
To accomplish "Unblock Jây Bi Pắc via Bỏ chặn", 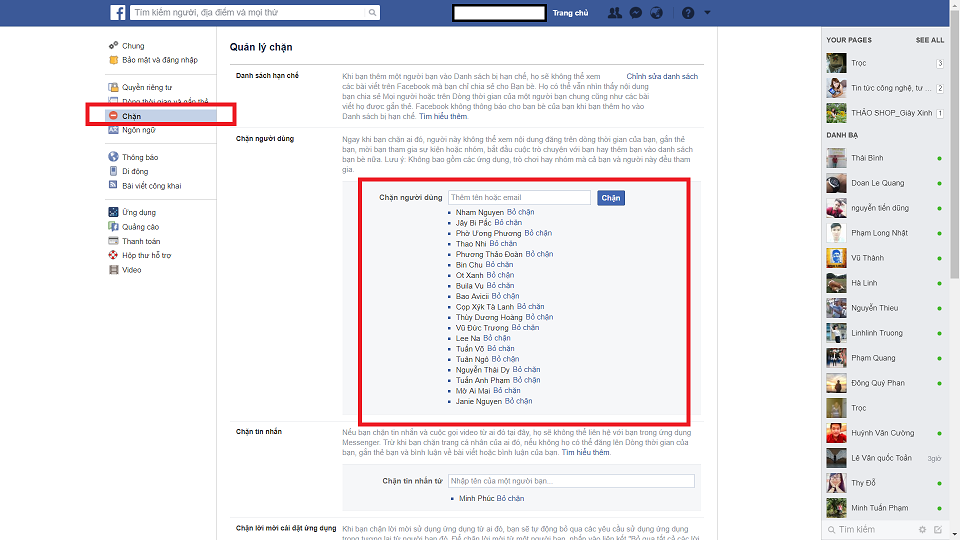I will 508,223.
